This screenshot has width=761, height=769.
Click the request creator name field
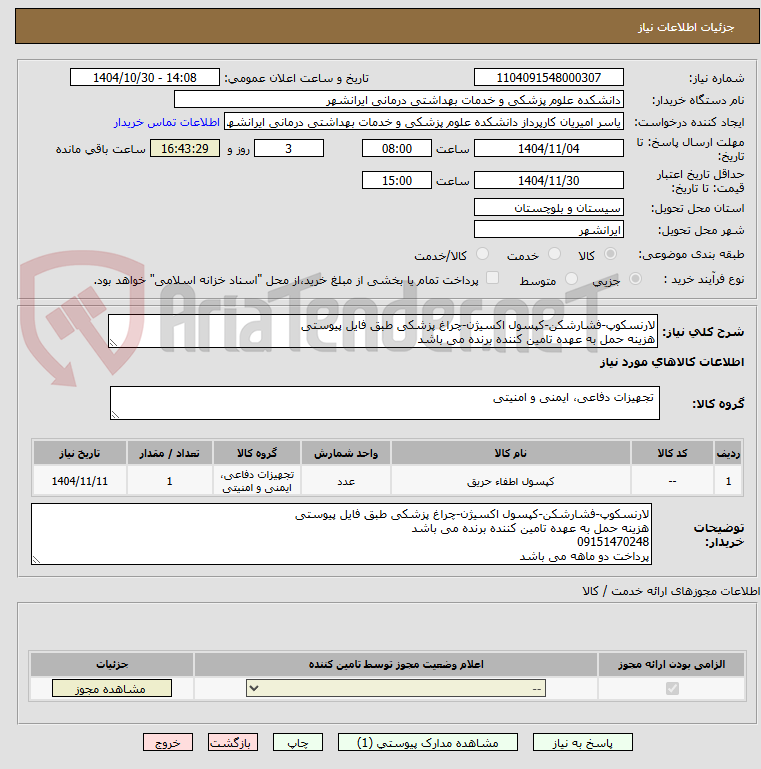[x=424, y=122]
